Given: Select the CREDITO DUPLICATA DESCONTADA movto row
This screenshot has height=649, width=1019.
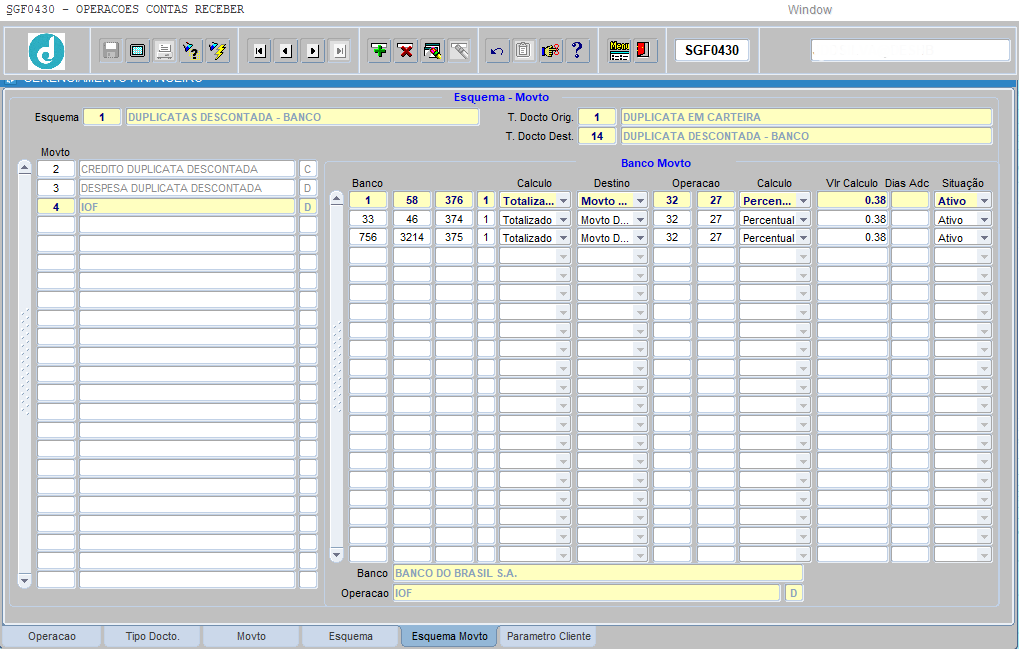Looking at the screenshot, I should 187,169.
